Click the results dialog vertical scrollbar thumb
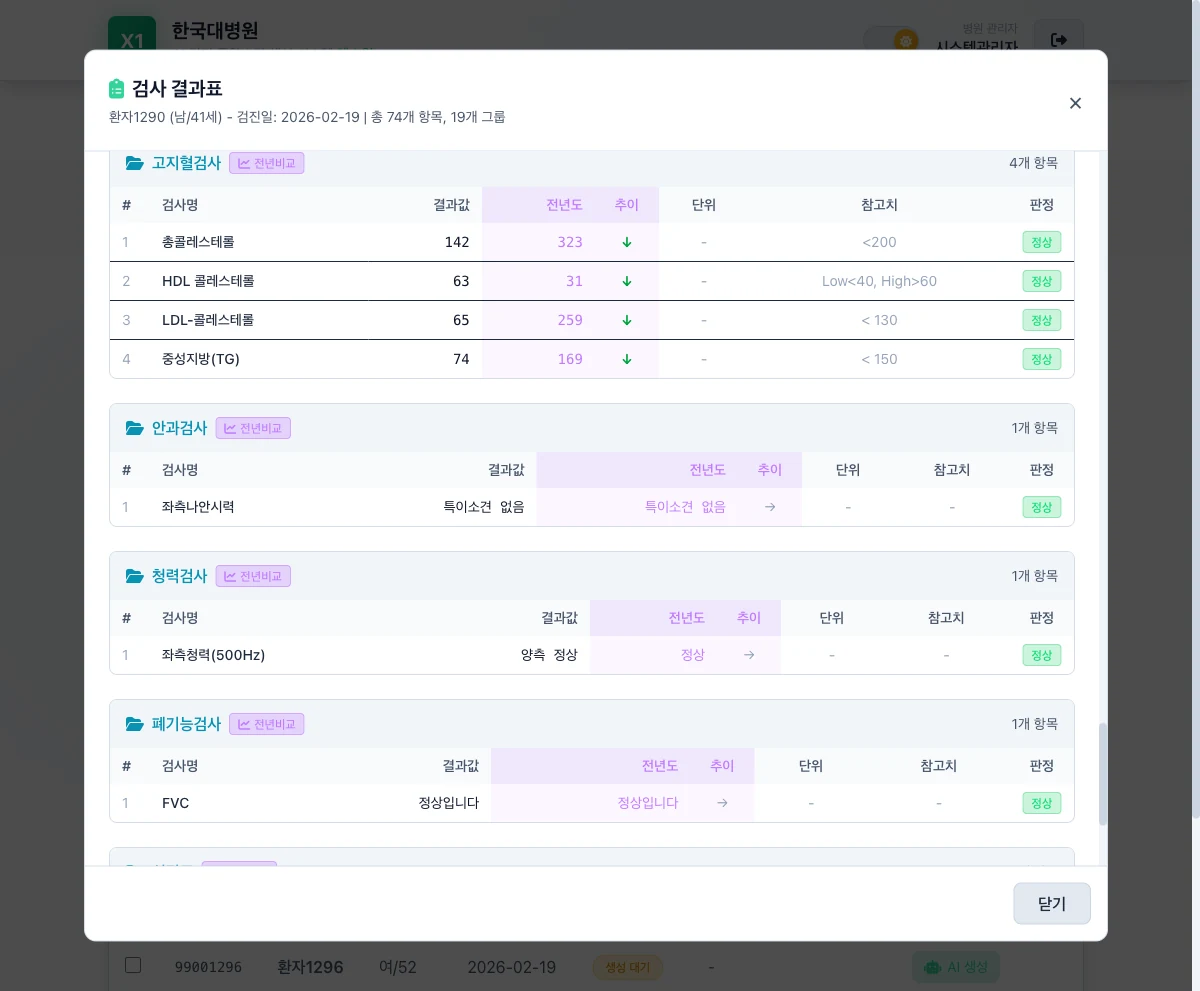The width and height of the screenshot is (1200, 991). pos(1103,774)
